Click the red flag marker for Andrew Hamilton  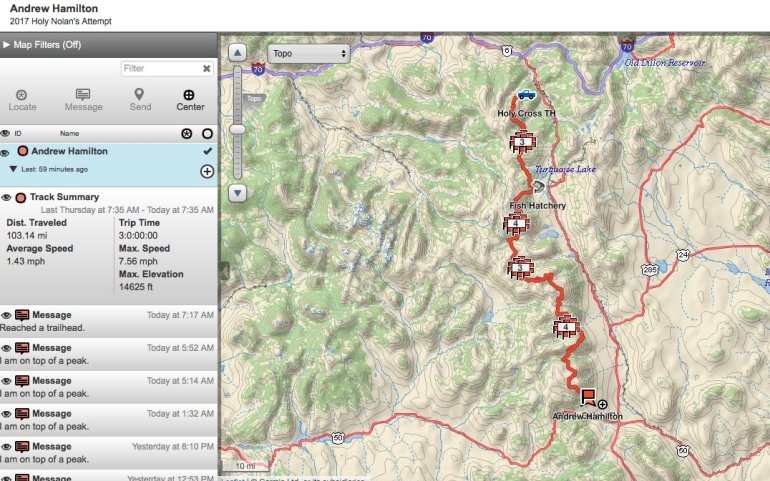point(588,396)
